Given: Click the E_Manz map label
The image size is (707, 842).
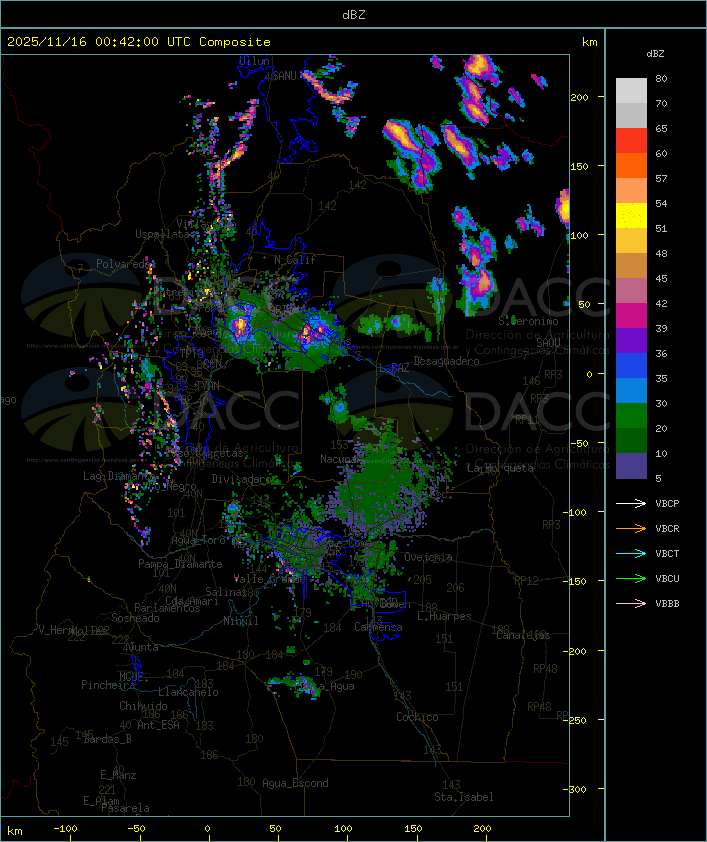Looking at the screenshot, I should 118,775.
